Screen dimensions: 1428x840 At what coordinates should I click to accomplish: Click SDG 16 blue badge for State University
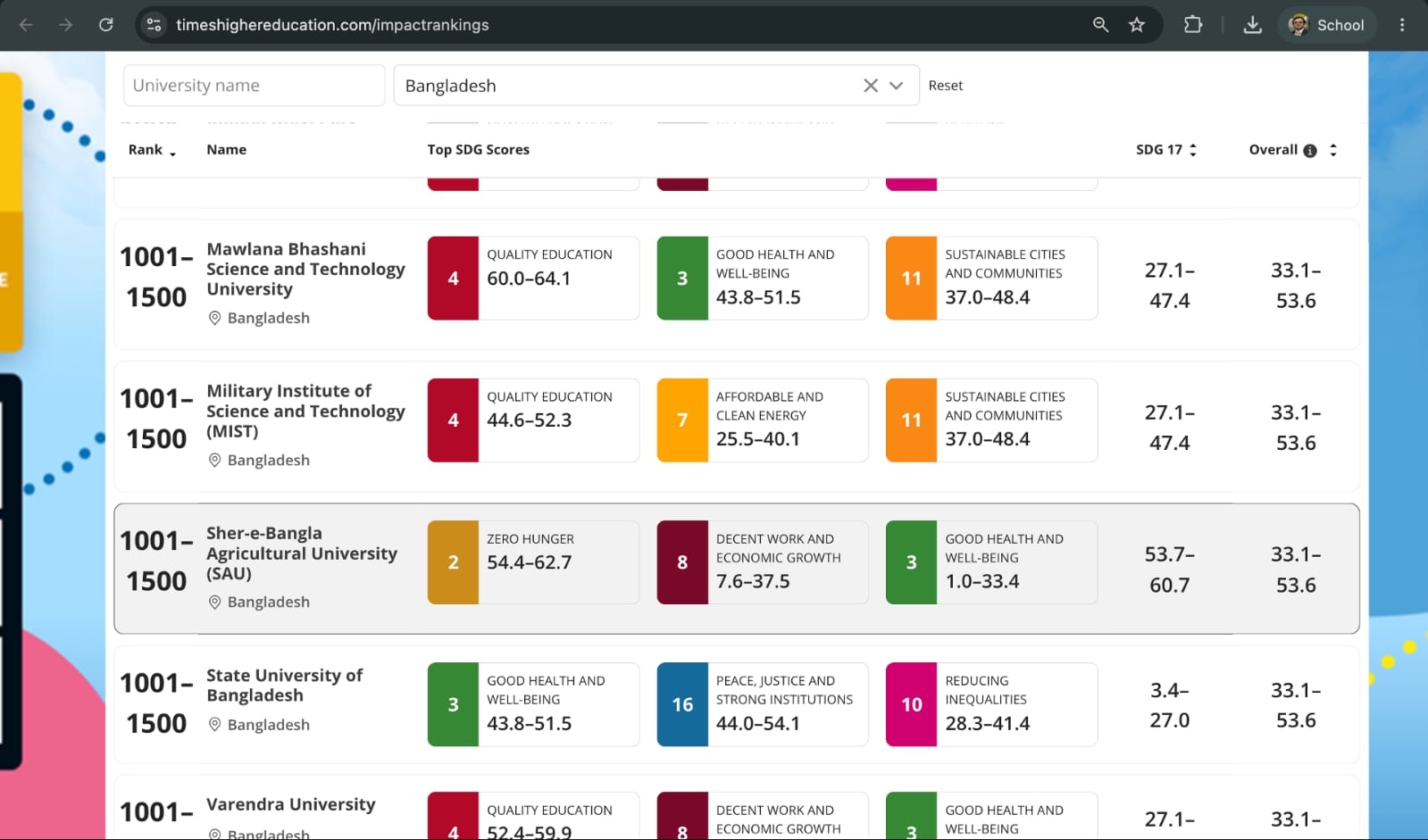[682, 704]
